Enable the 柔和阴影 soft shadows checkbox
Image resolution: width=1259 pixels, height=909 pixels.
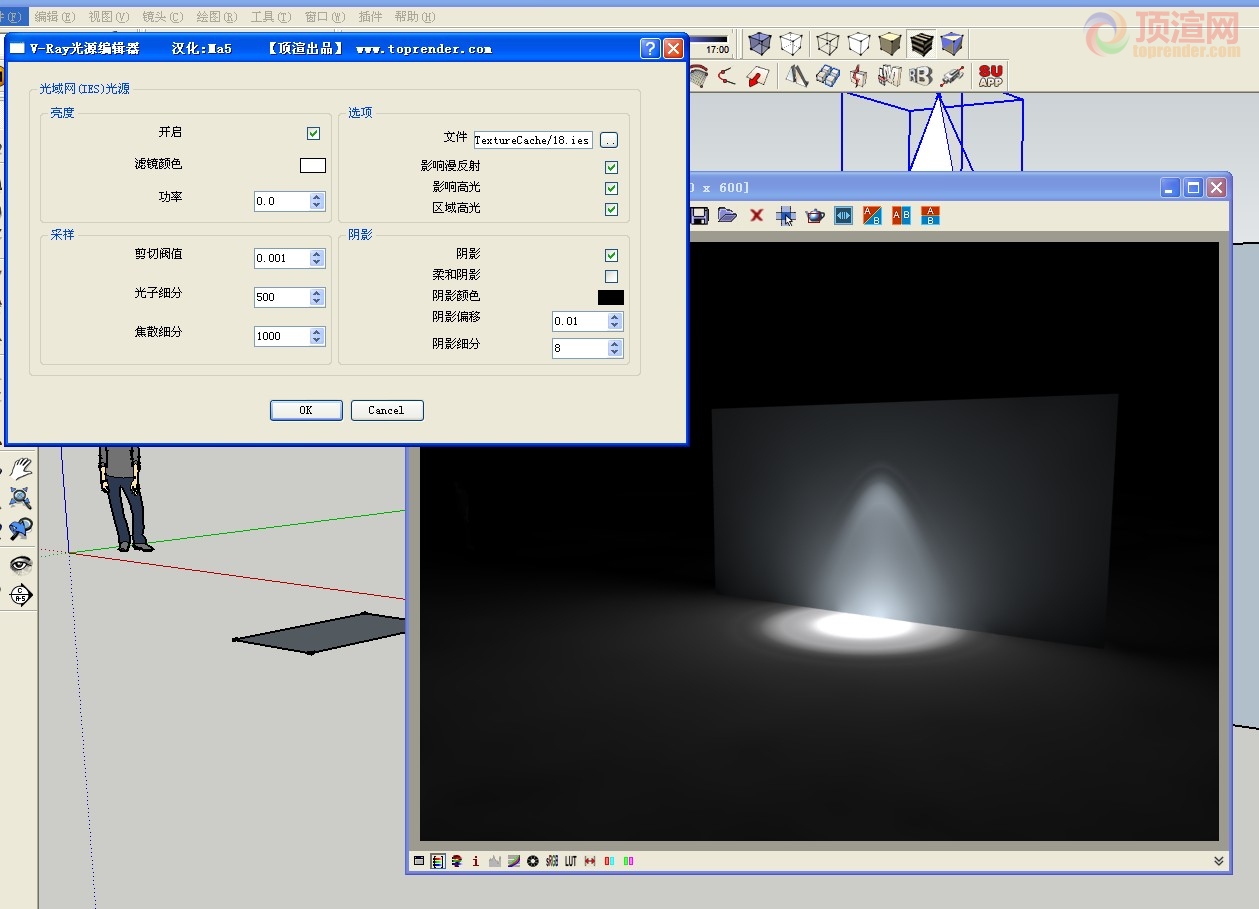point(611,276)
